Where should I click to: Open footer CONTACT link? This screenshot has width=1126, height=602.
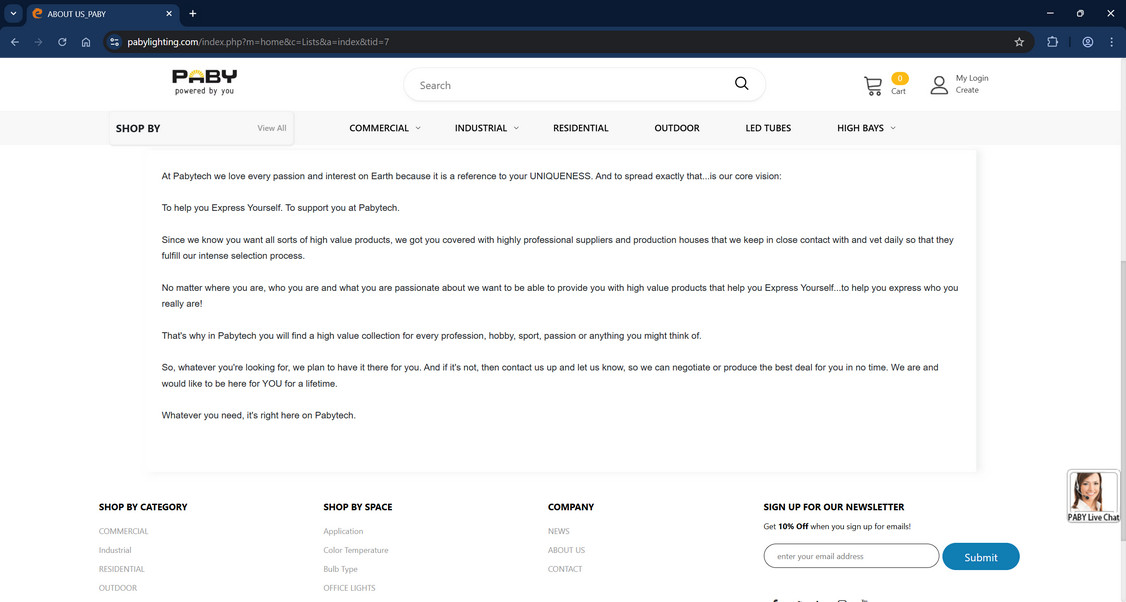point(565,569)
